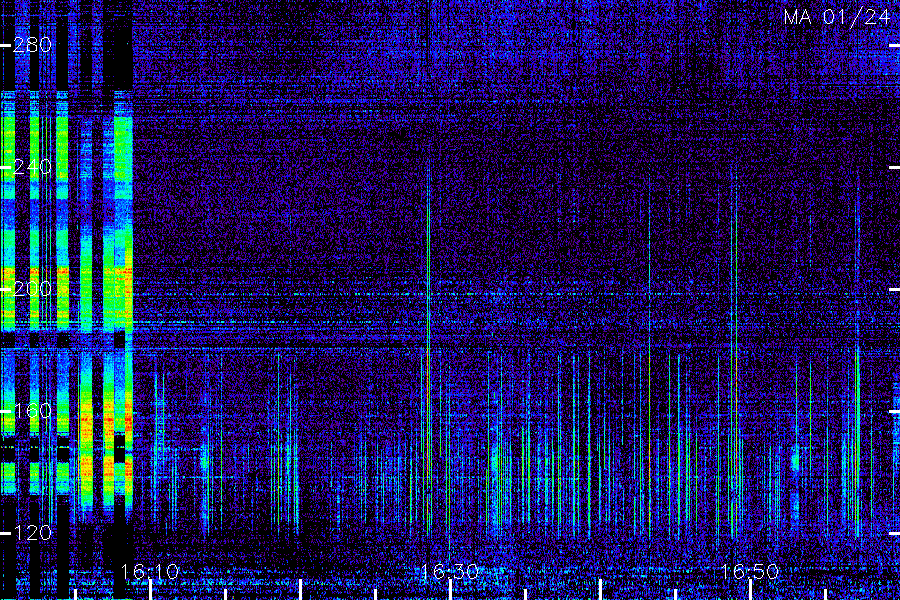Click the 280 frequency axis label

click(32, 45)
